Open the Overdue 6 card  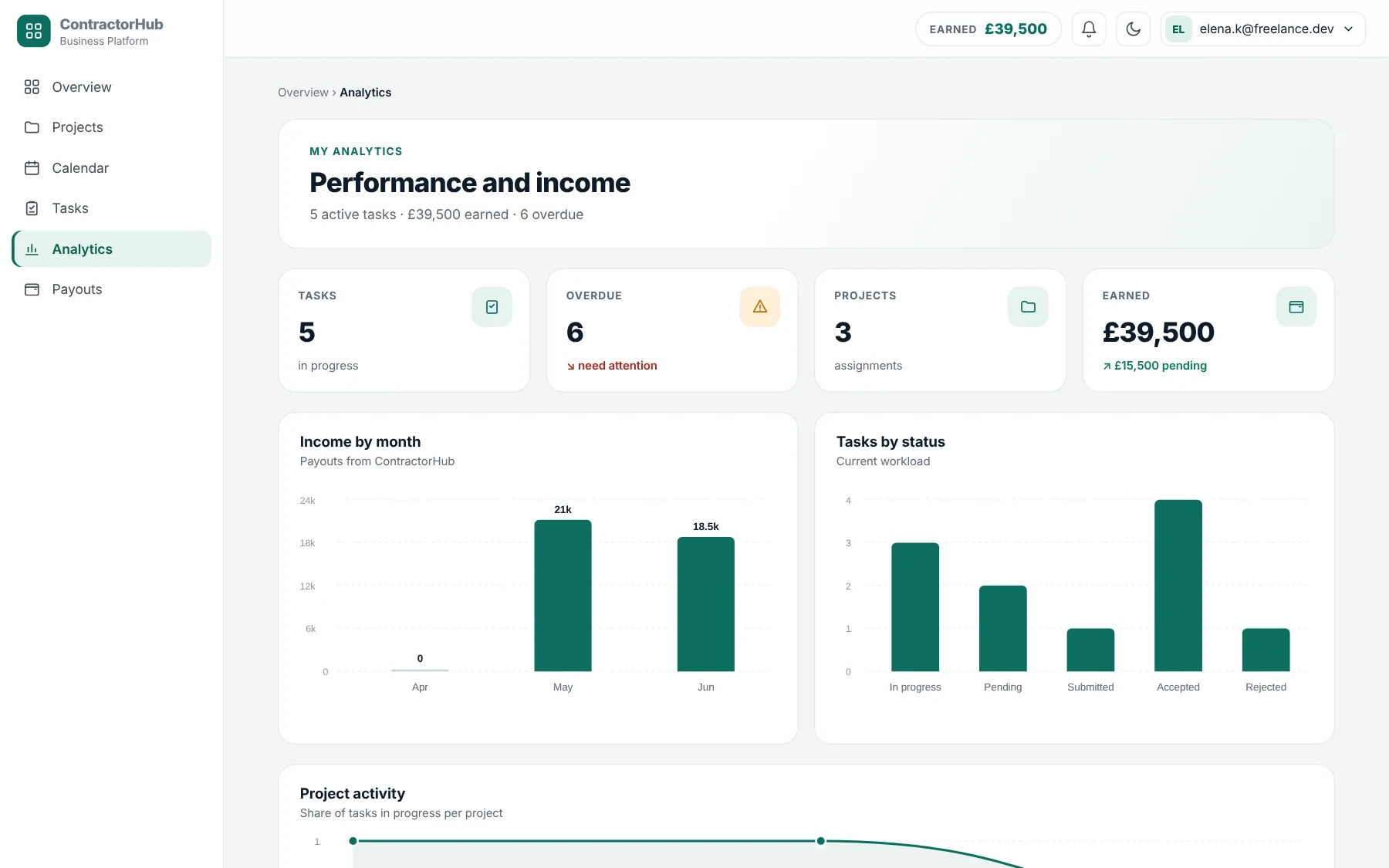pyautogui.click(x=672, y=330)
